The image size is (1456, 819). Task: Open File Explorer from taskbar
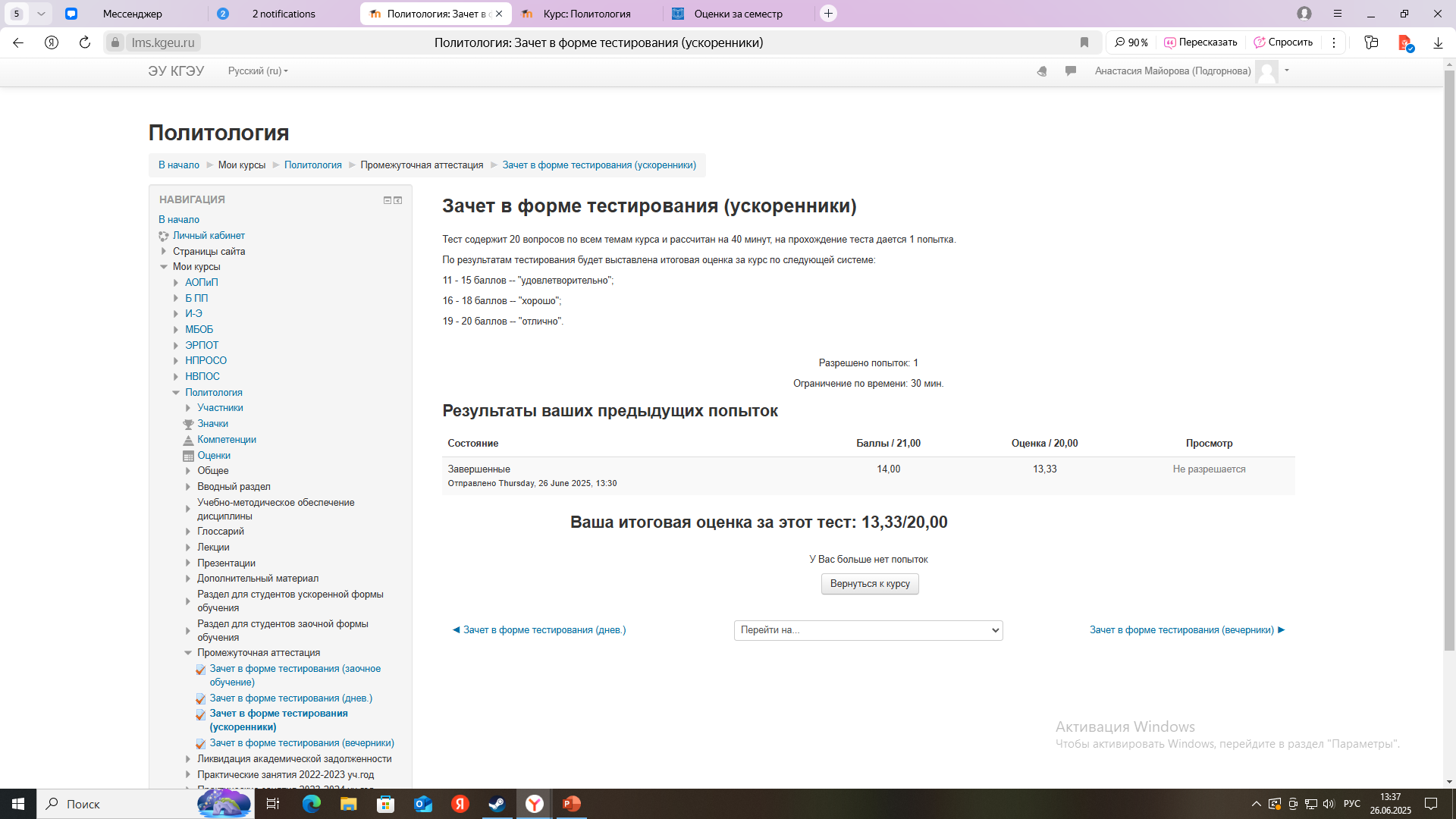tap(349, 804)
